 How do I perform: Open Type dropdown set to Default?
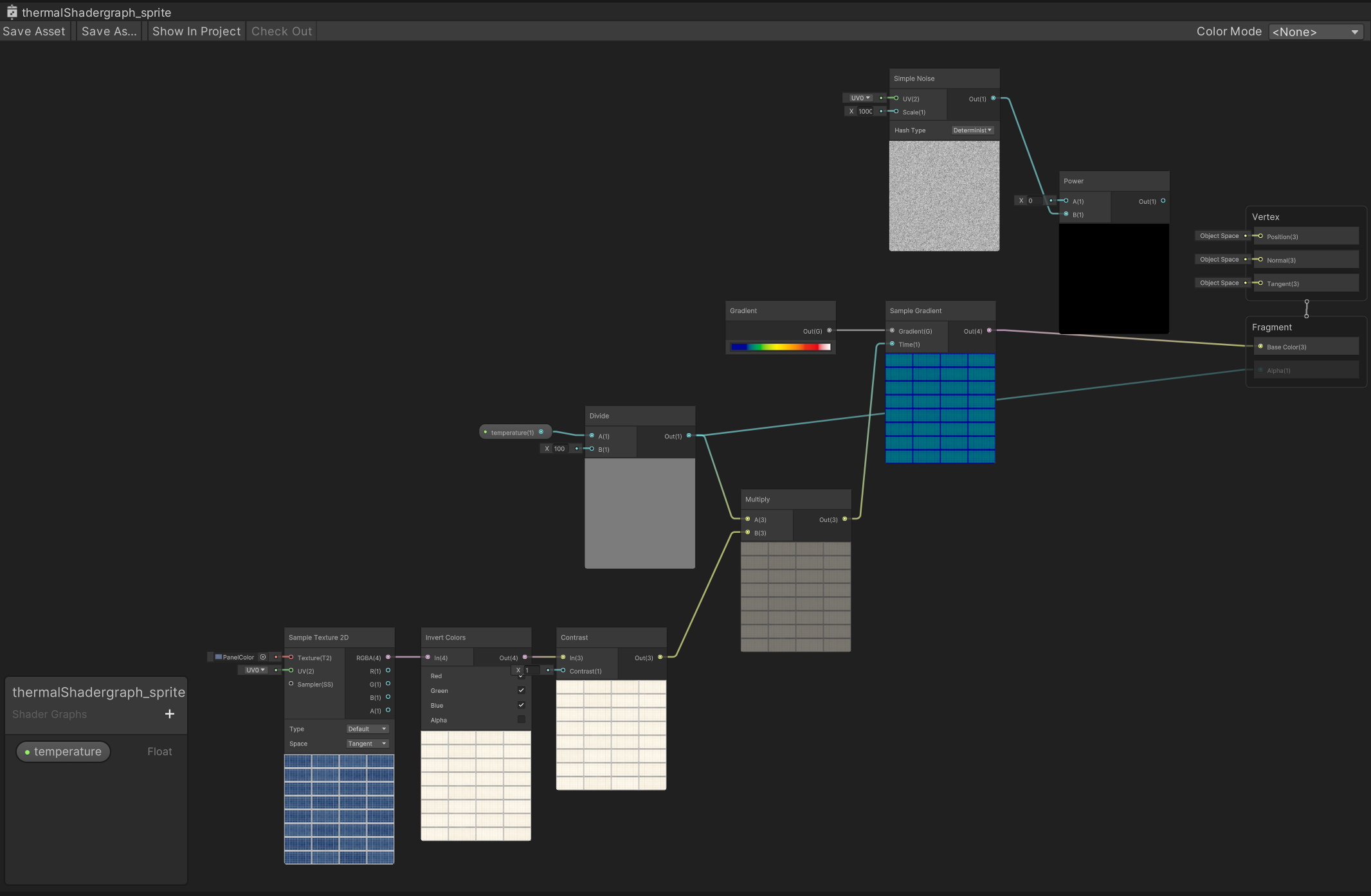pyautogui.click(x=367, y=729)
